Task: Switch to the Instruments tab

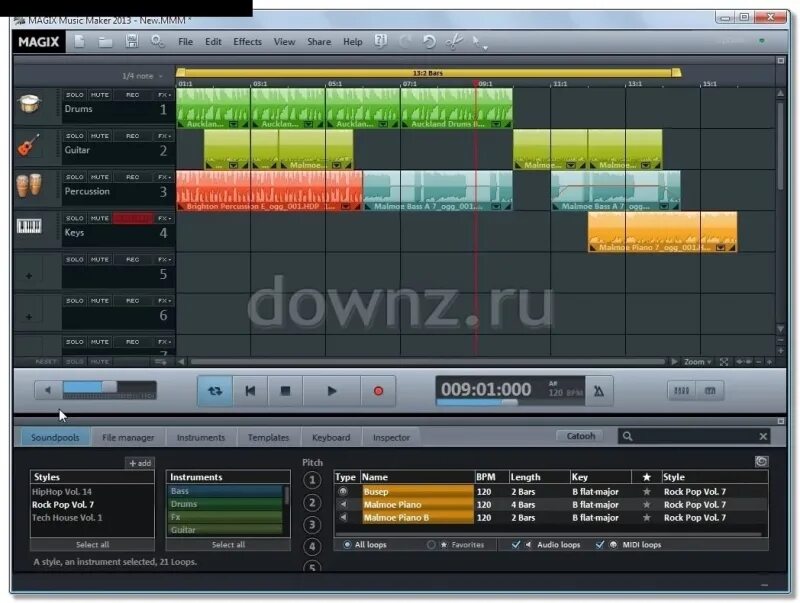Action: point(201,438)
